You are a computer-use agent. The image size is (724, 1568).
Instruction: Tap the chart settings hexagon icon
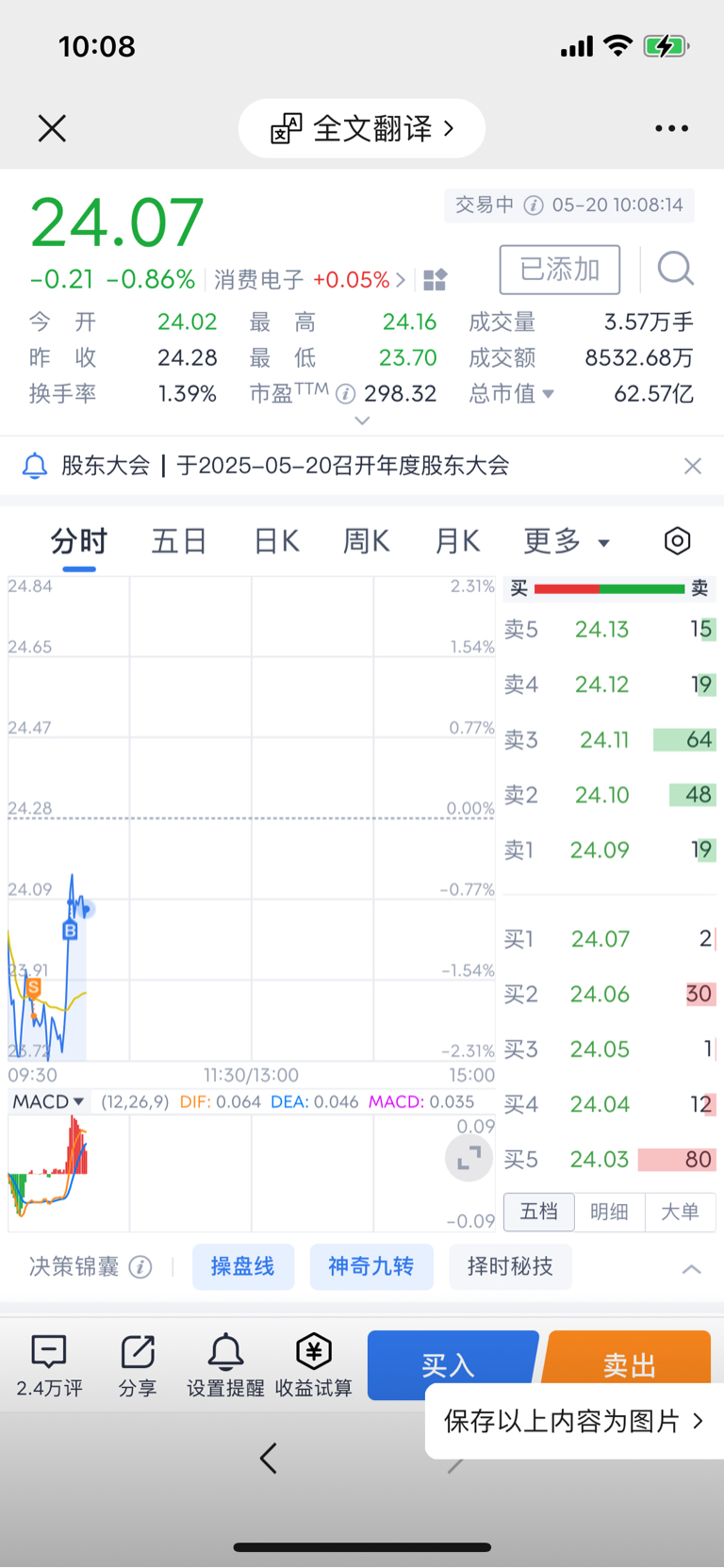(677, 541)
